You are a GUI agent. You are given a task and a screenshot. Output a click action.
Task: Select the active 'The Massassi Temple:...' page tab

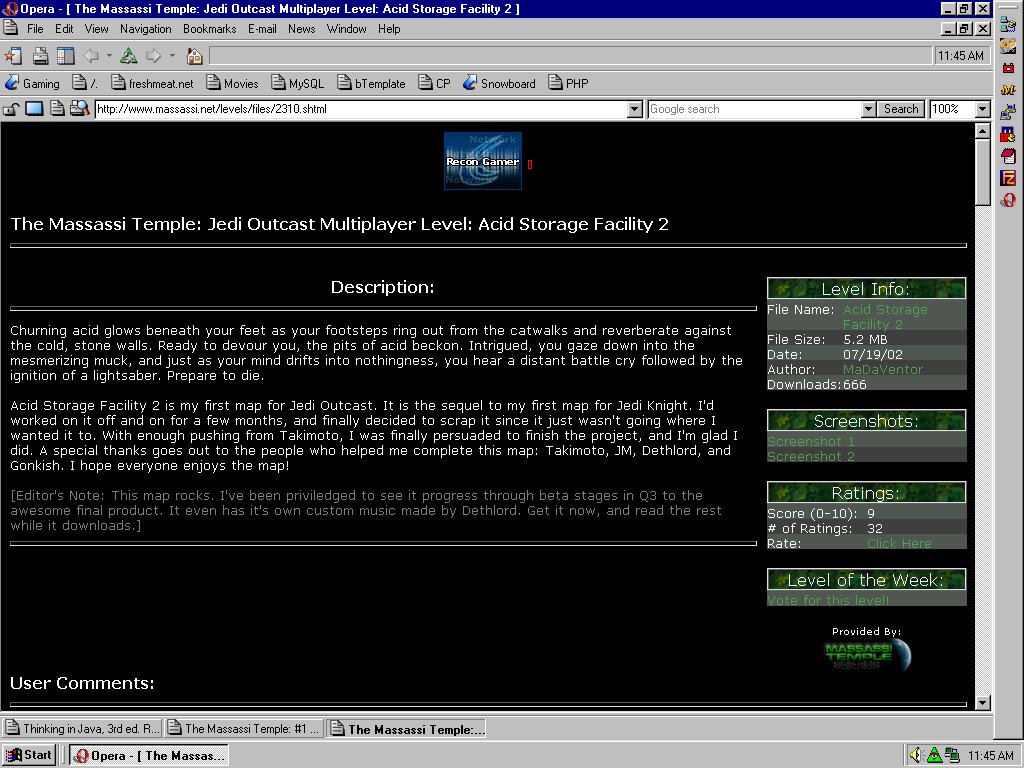click(x=406, y=729)
